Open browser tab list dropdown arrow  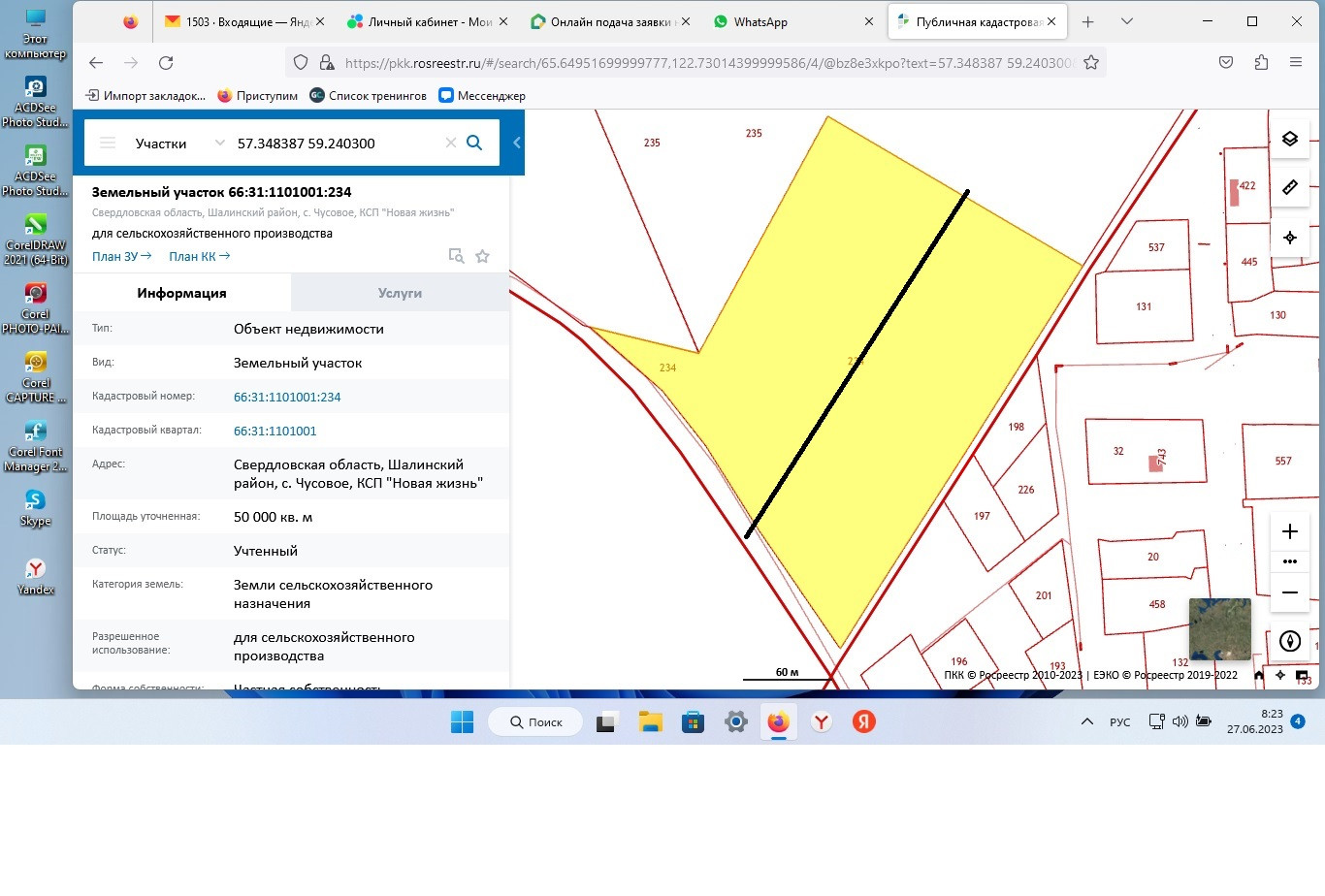click(1126, 21)
